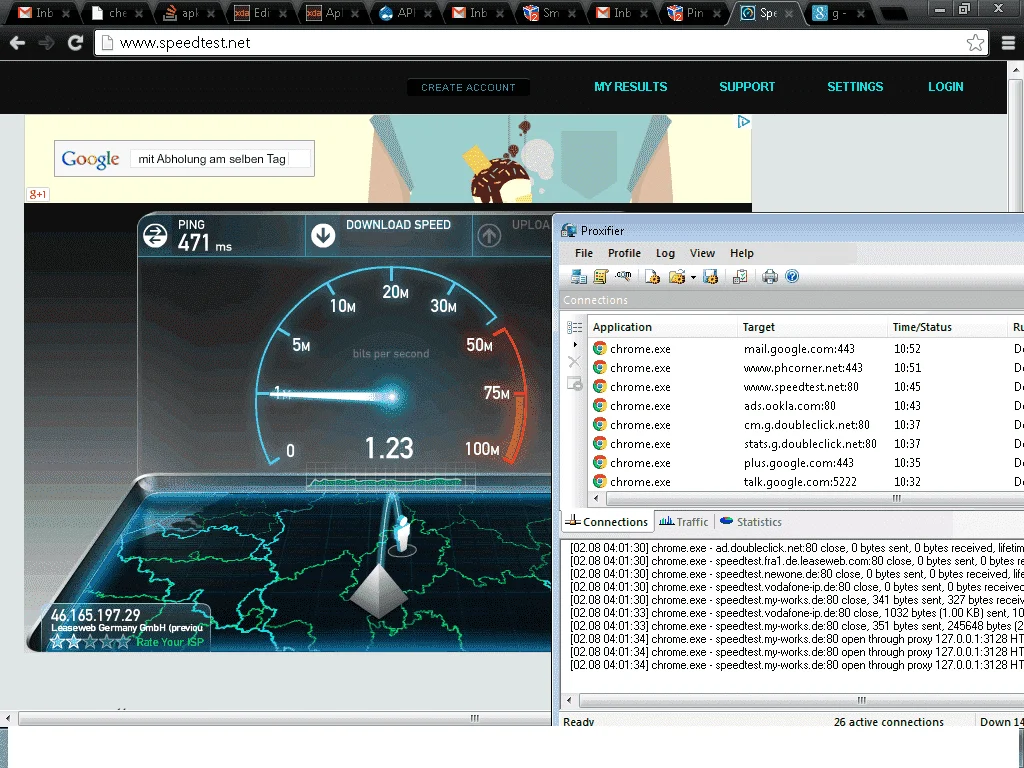Click the printer icon in Proxifier
The height and width of the screenshot is (768, 1024).
(770, 277)
